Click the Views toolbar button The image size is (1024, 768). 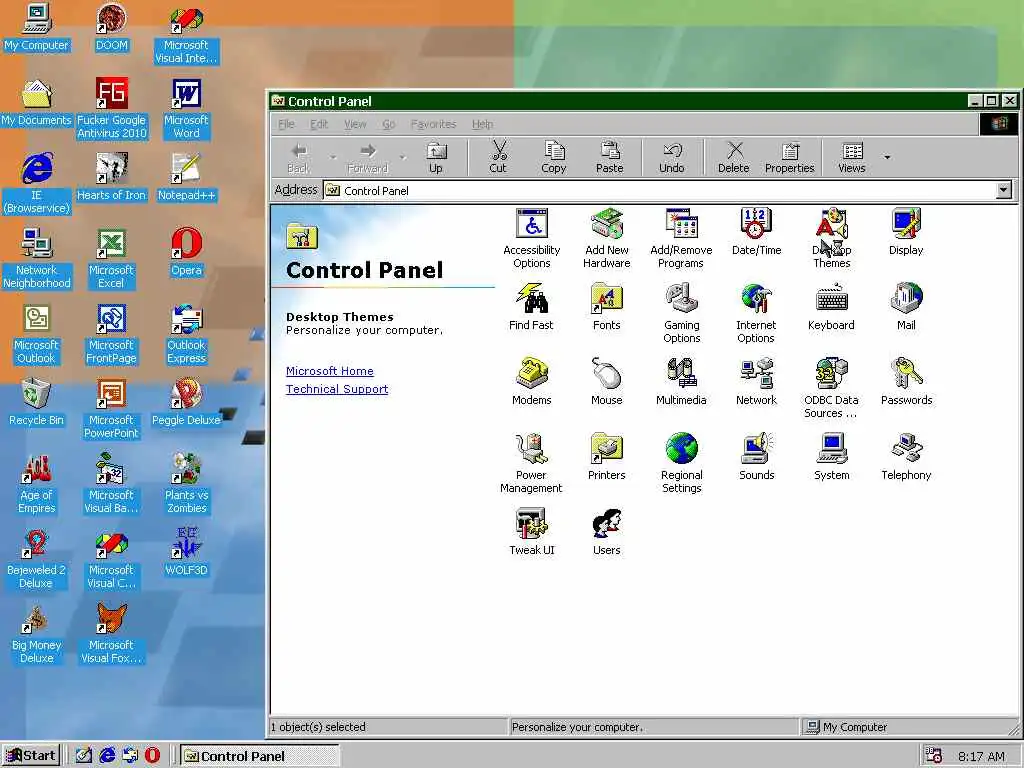click(852, 158)
